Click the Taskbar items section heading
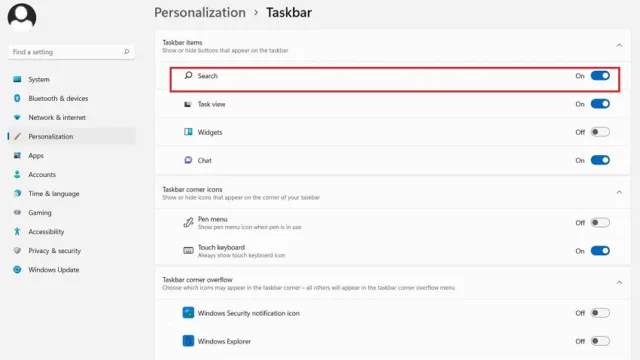The width and height of the screenshot is (640, 360). (182, 42)
